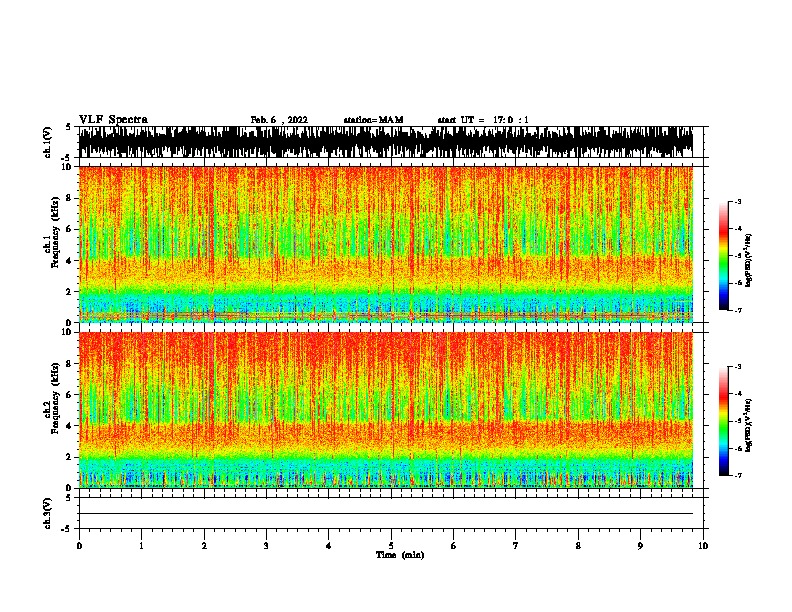Screen dimensions: 792x612
Task: Click the time axis tick label '8'
Action: [578, 546]
